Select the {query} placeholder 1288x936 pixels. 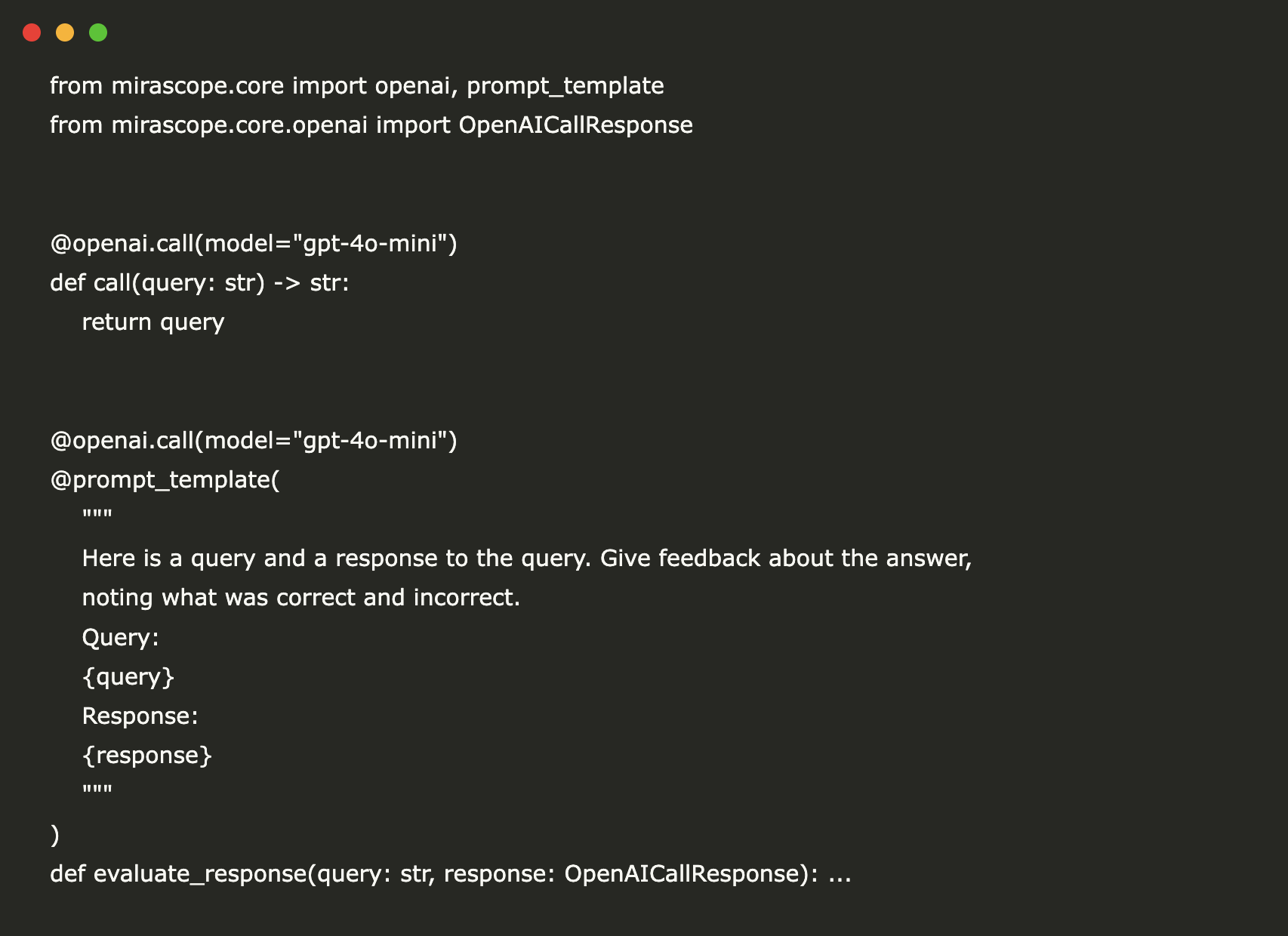[128, 677]
